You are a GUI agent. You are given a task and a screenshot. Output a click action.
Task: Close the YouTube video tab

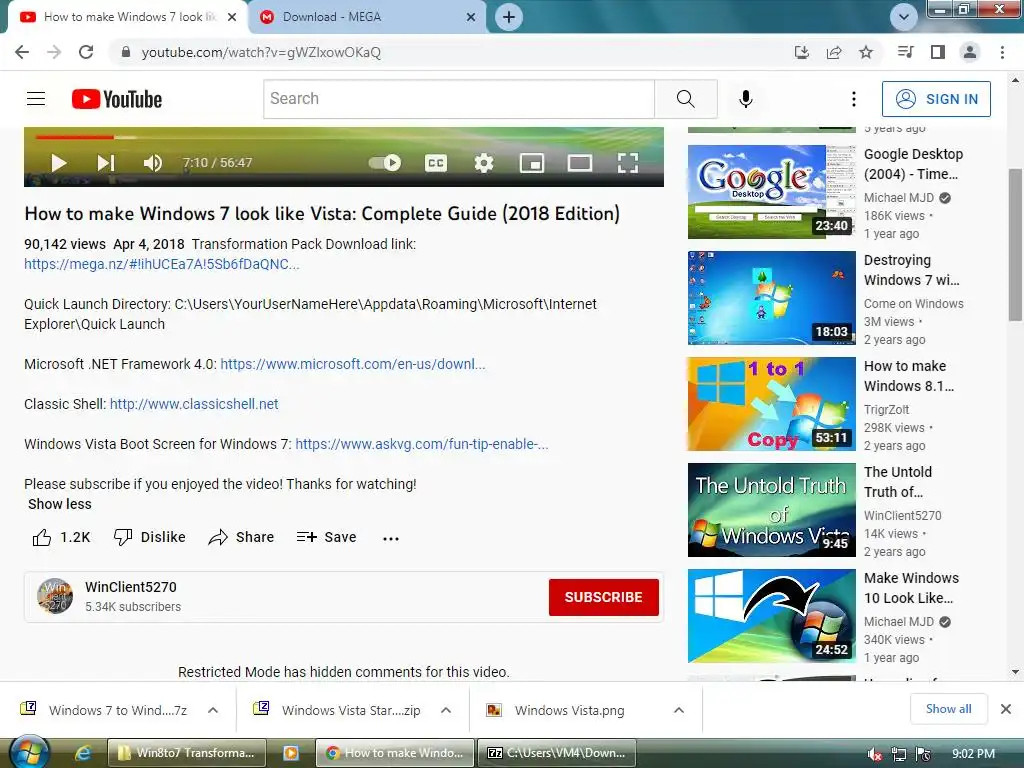232,18
